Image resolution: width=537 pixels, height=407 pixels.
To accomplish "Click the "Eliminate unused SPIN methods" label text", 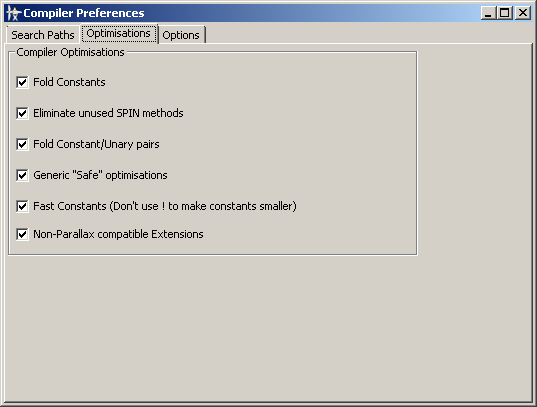I will tap(108, 113).
